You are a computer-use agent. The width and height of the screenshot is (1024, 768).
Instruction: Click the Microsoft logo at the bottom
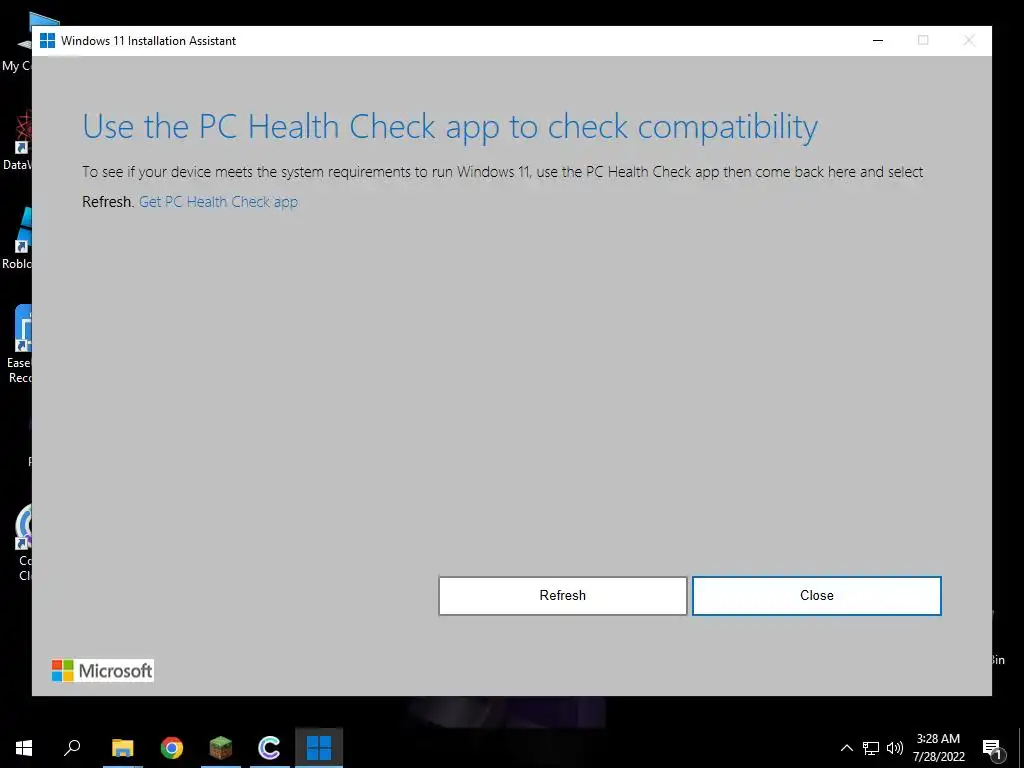click(103, 671)
